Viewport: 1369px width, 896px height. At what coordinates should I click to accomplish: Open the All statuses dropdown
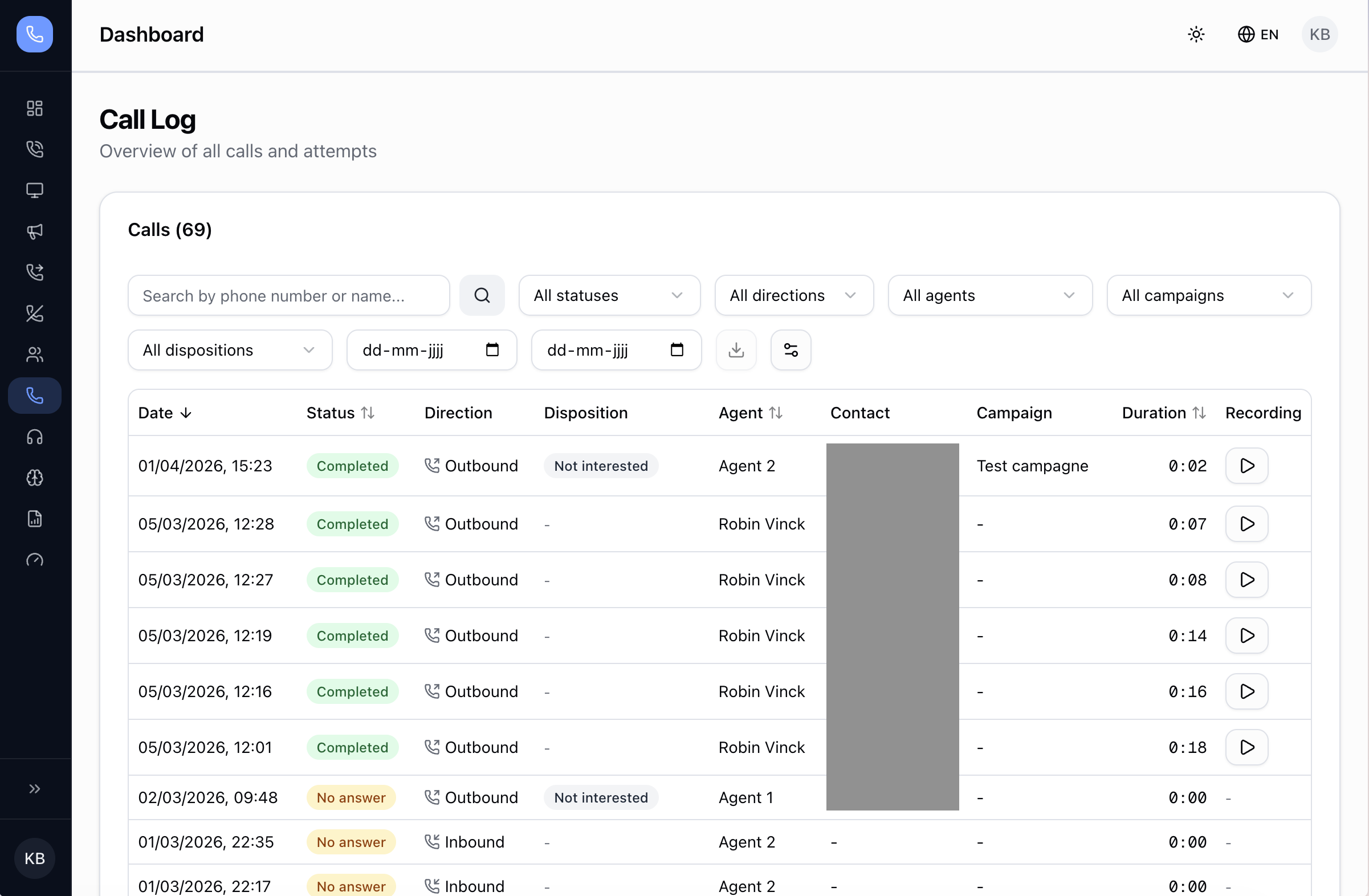coord(609,296)
